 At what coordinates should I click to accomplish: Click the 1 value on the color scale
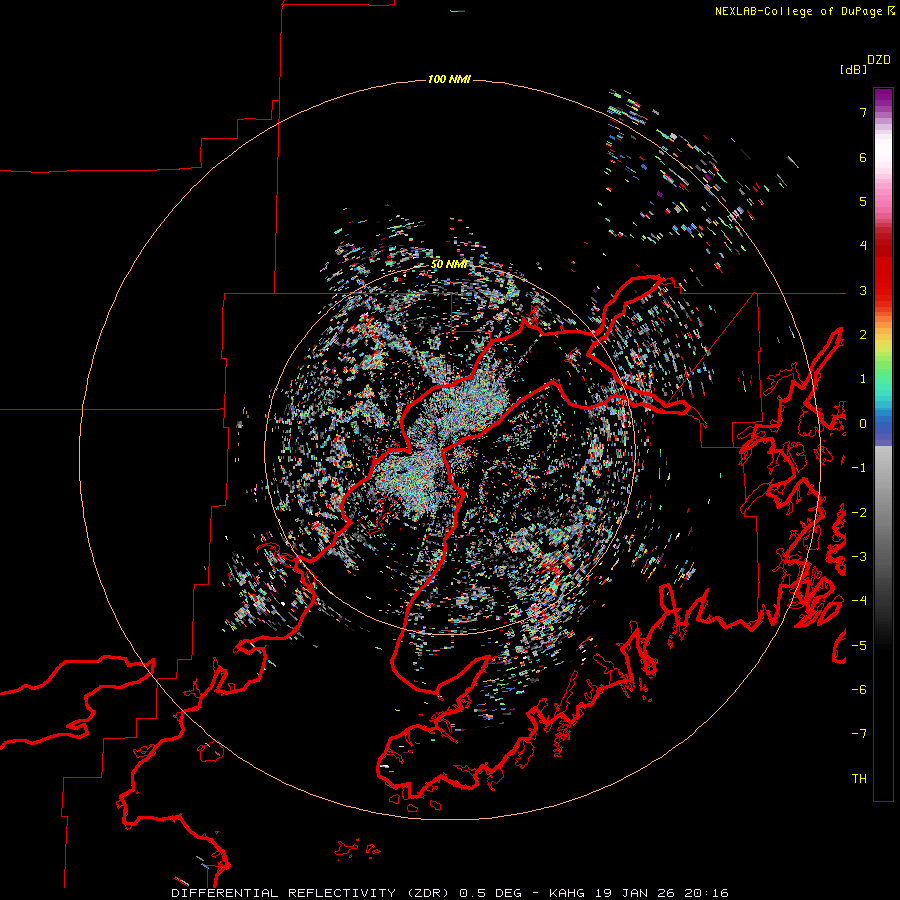863,379
